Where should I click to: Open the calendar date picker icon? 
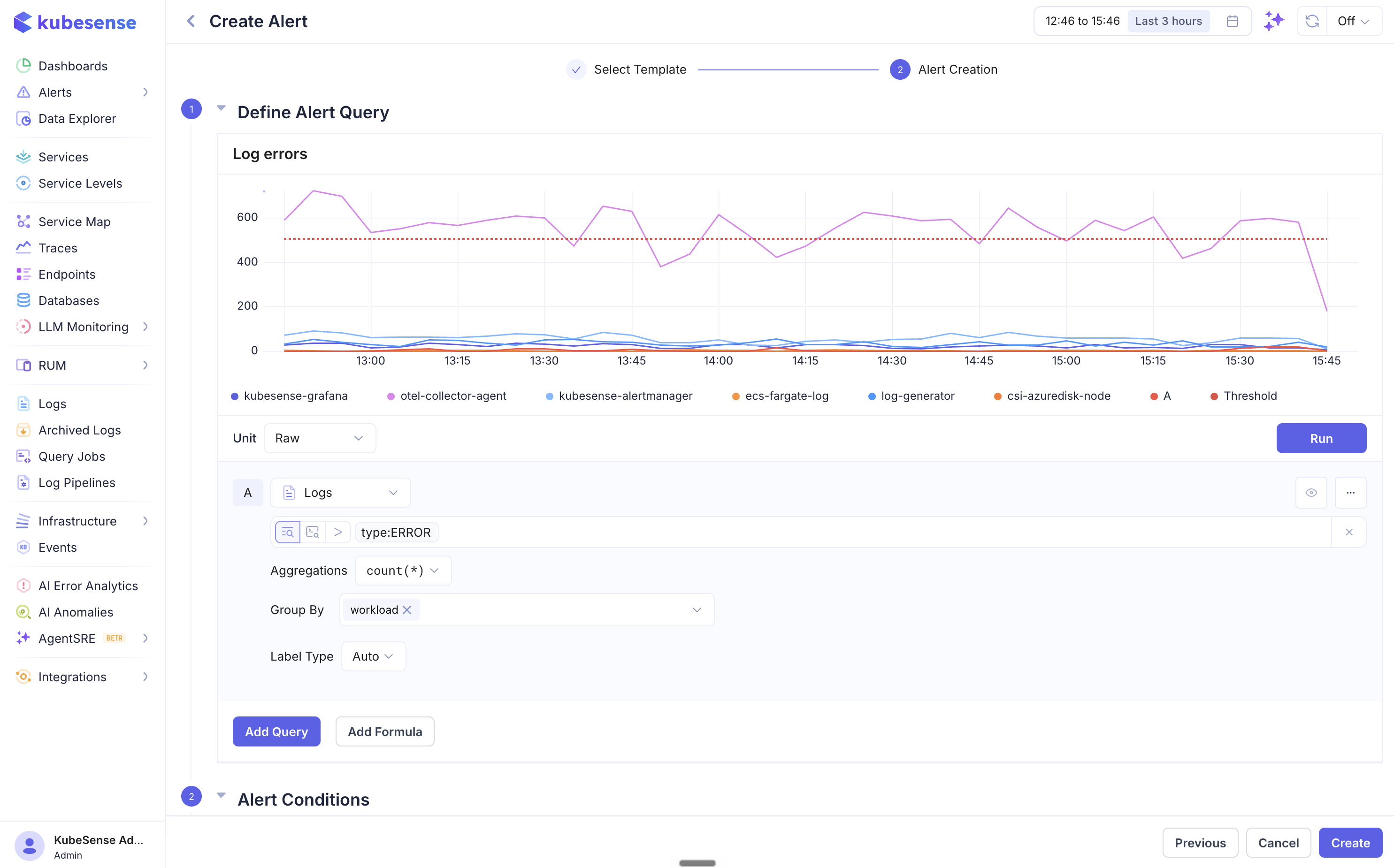[1232, 21]
